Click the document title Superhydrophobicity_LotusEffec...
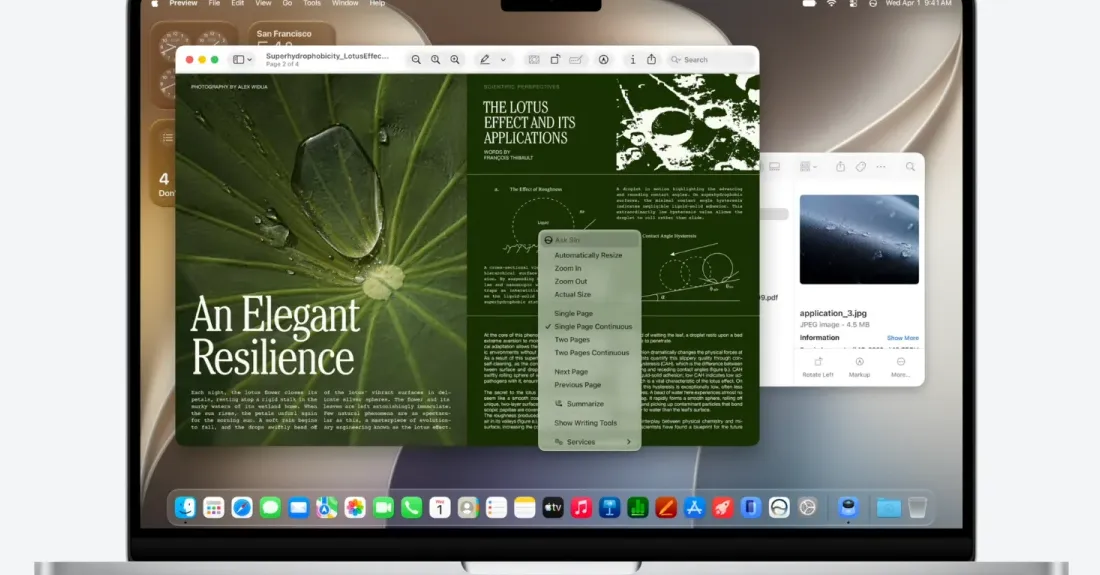 click(x=327, y=56)
